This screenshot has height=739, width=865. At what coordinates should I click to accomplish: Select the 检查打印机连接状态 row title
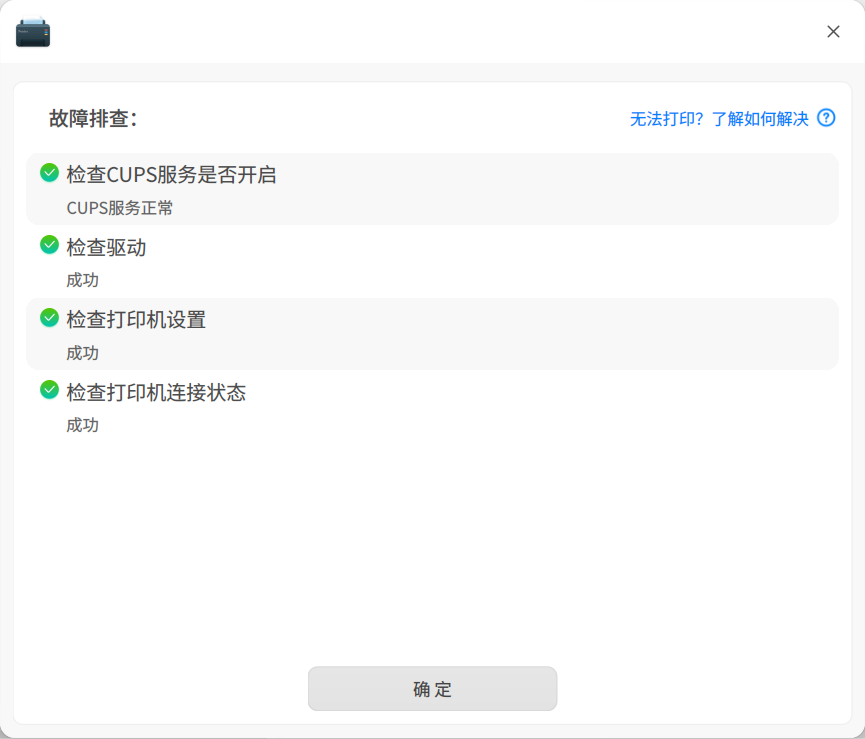point(156,392)
